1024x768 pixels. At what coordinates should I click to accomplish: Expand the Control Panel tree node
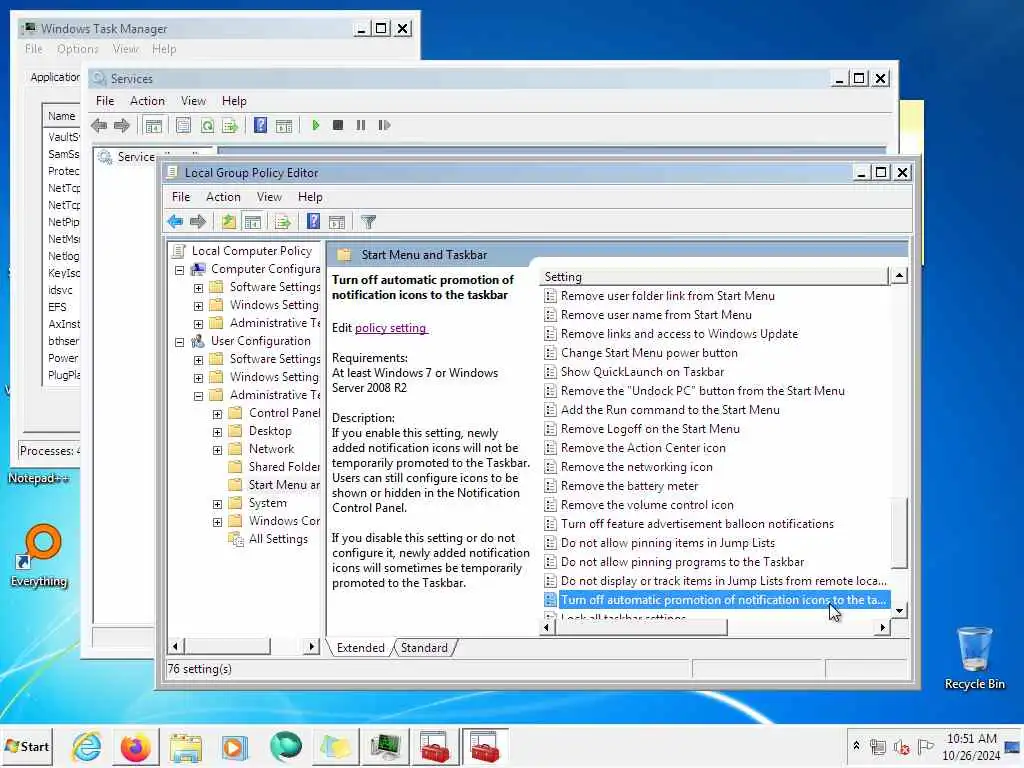[217, 414]
